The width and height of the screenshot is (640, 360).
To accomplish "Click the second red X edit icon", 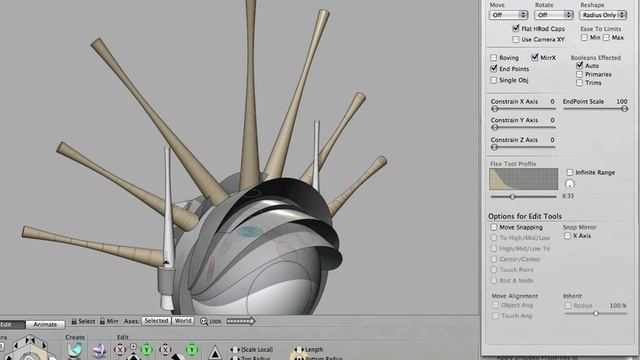I will pos(165,350).
